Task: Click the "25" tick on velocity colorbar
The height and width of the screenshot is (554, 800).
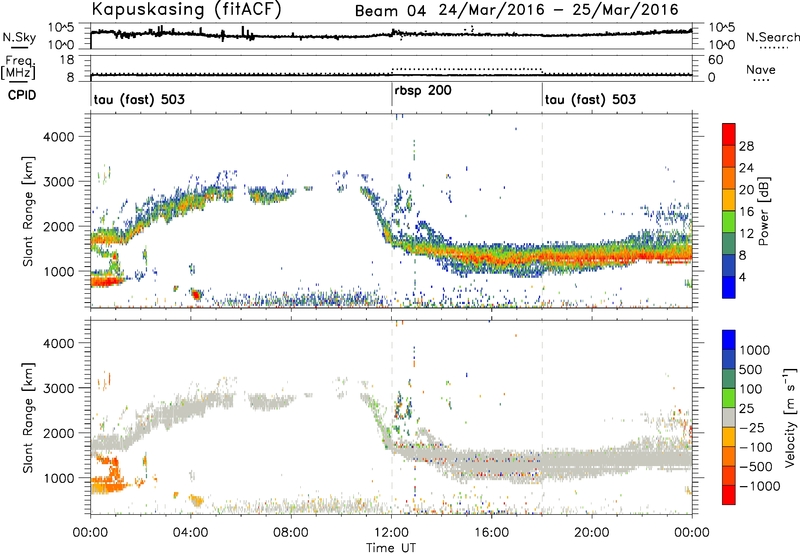Action: pyautogui.click(x=747, y=408)
